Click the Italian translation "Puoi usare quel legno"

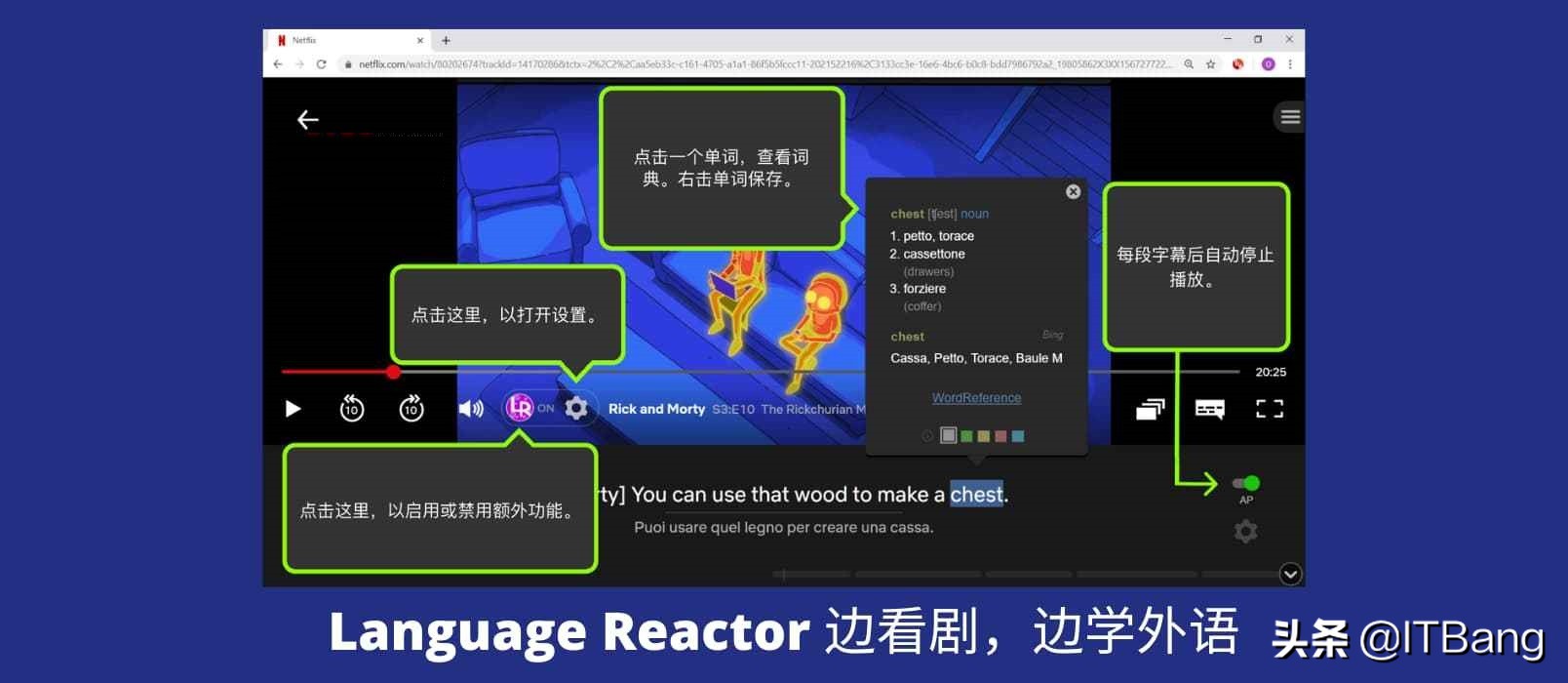pyautogui.click(x=710, y=528)
